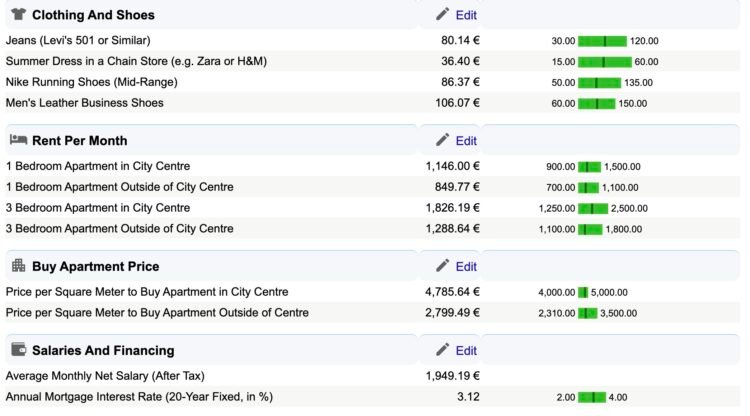Open the Edit link for Salaries And Financing
The height and width of the screenshot is (416, 750).
pyautogui.click(x=466, y=351)
